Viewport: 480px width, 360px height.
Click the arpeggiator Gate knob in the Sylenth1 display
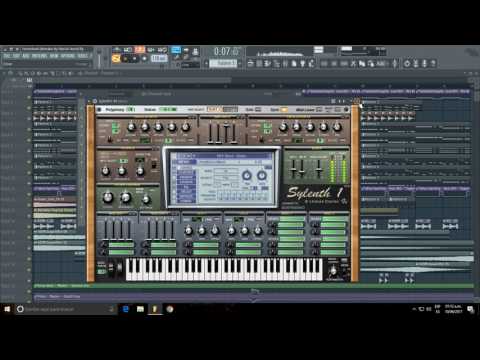coord(262,175)
